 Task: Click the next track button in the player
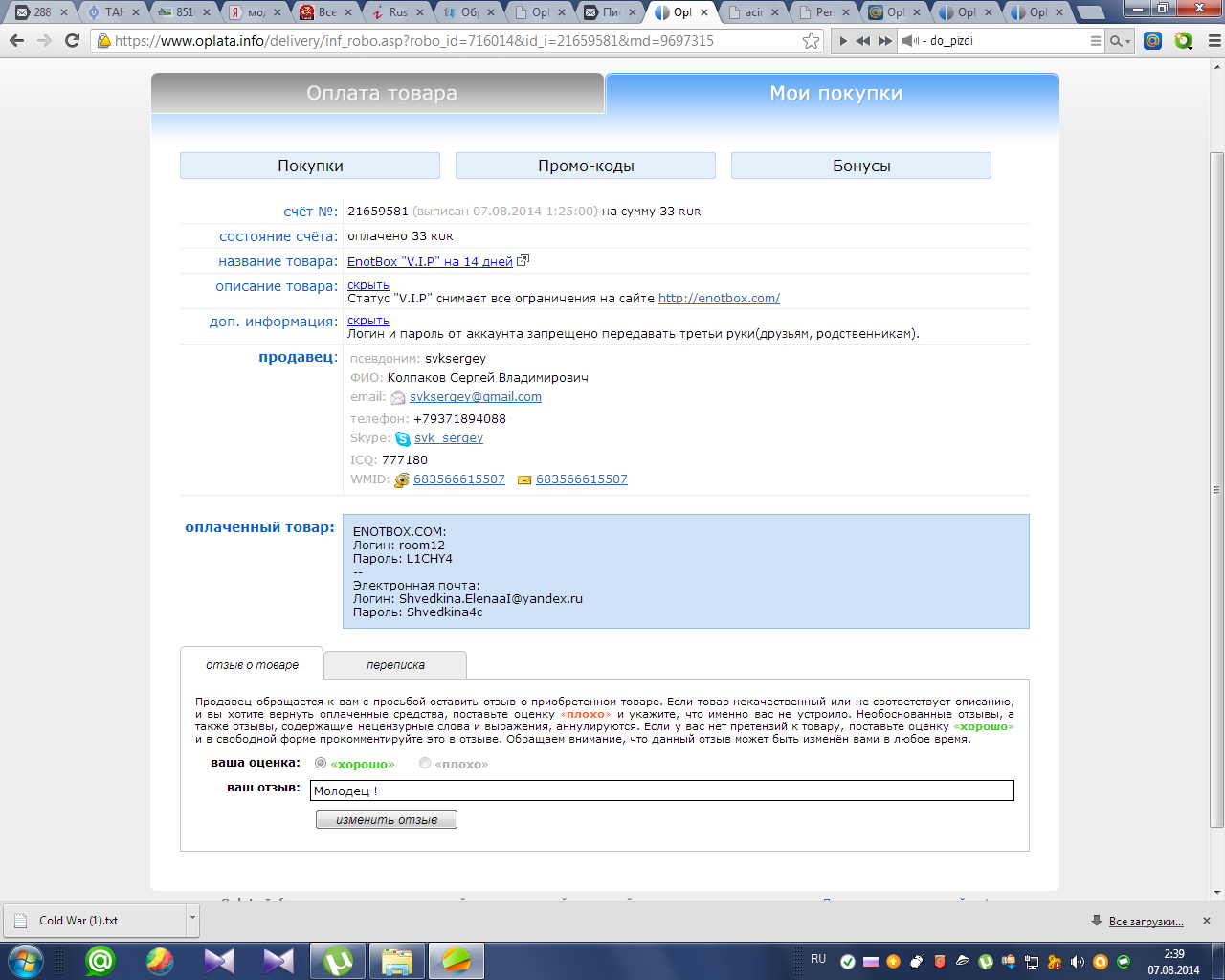coord(885,41)
